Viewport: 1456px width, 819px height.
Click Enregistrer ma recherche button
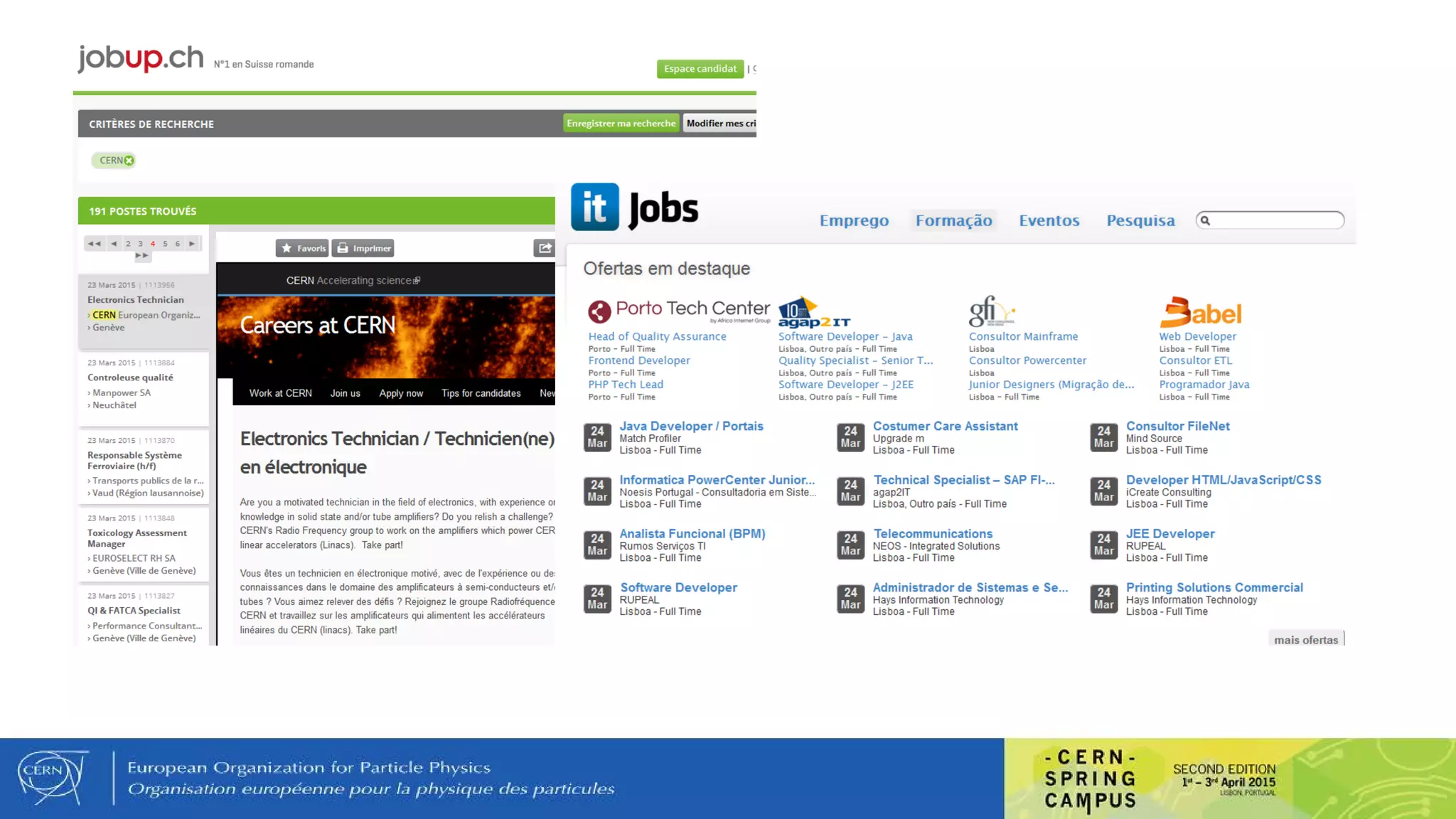pyautogui.click(x=621, y=124)
